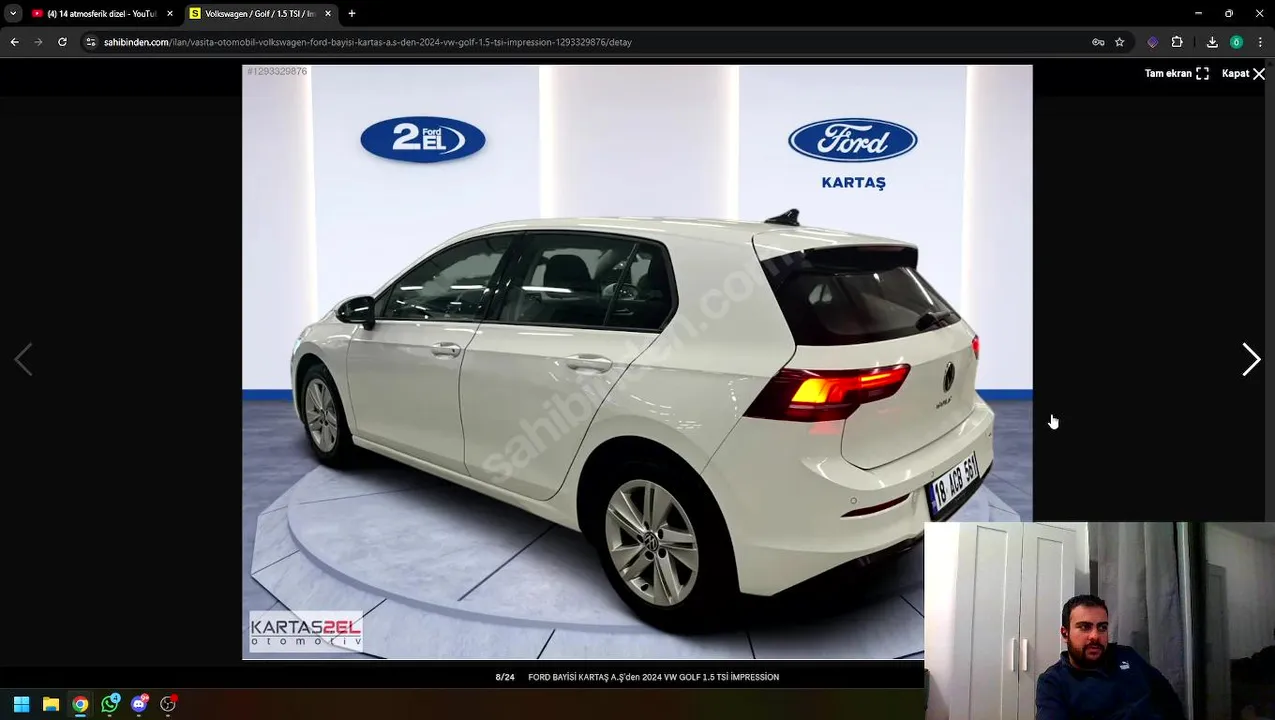Click the sahibinden.com address bar URL
This screenshot has width=1275, height=720.
pos(367,42)
